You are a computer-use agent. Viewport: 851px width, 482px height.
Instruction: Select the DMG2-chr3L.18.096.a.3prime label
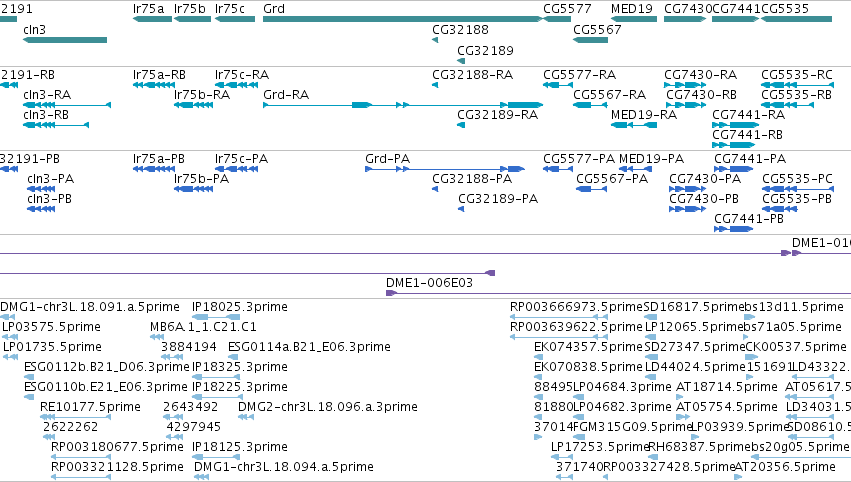pyautogui.click(x=328, y=407)
